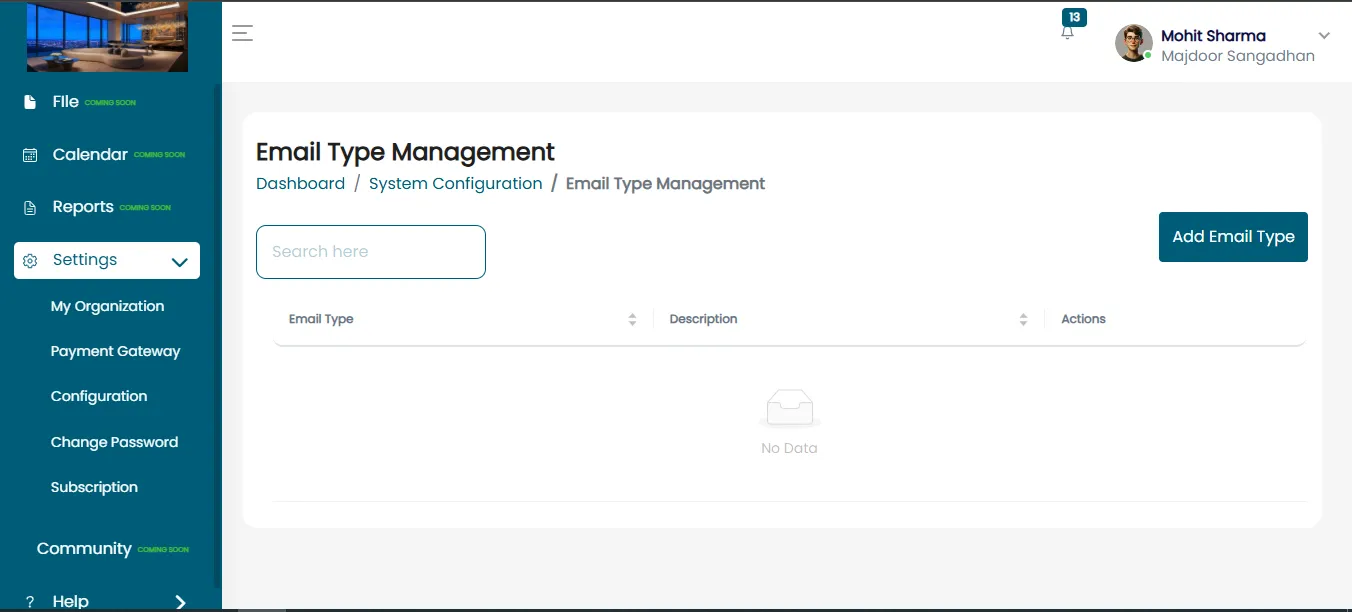Sort by Email Type column arrows
1352x612 pixels.
tap(632, 319)
